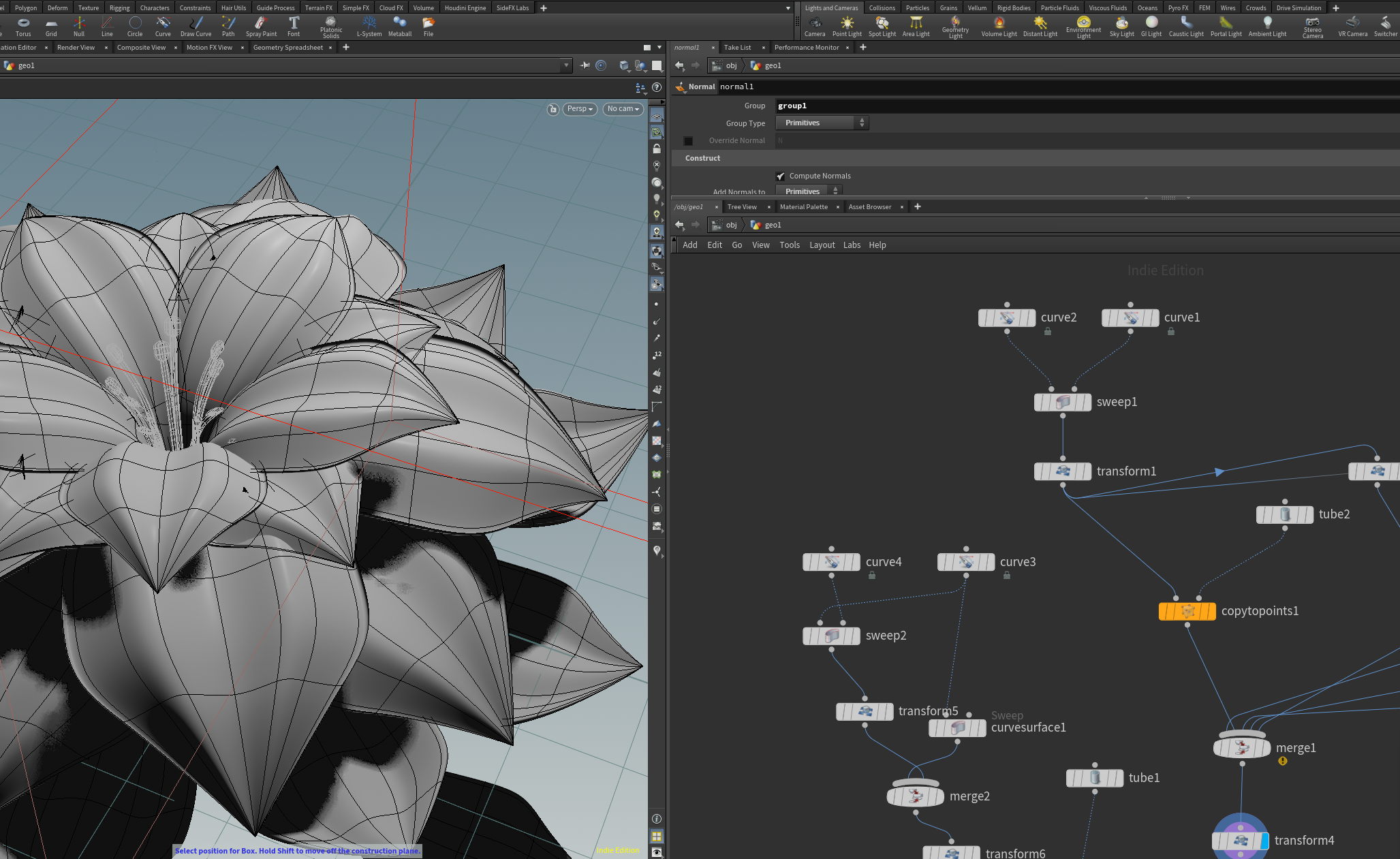Add a Point Light
This screenshot has width=1400, height=859.
pyautogui.click(x=847, y=27)
